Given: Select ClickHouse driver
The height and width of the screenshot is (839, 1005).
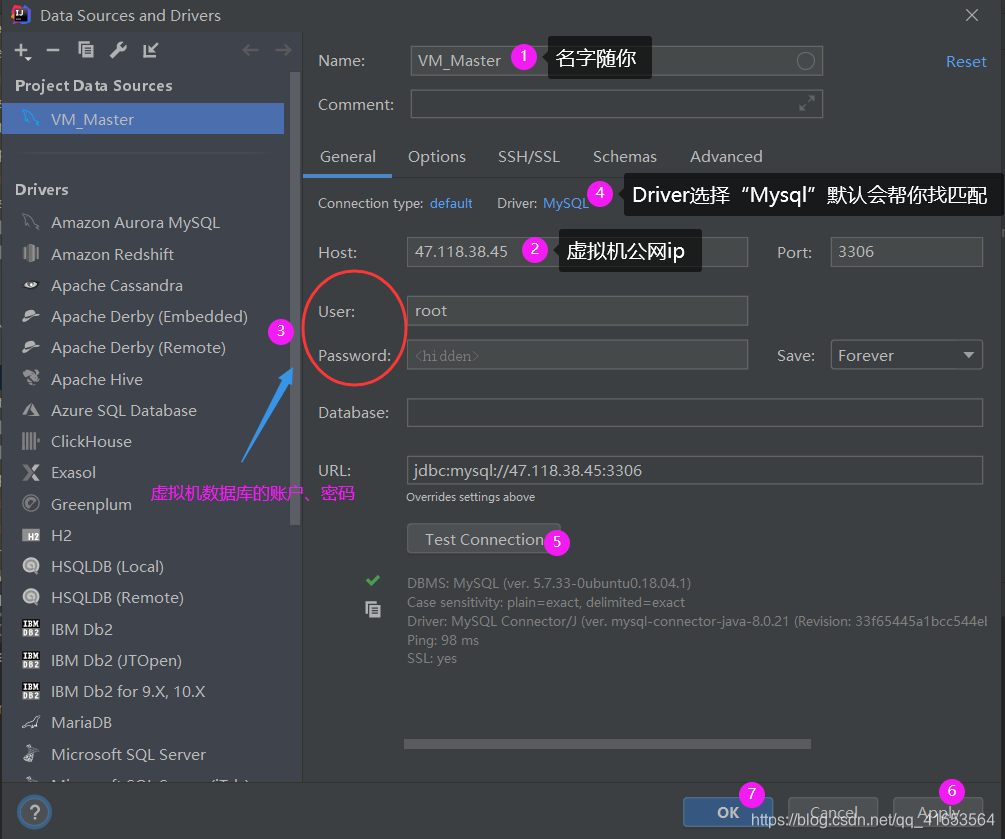Looking at the screenshot, I should point(92,441).
